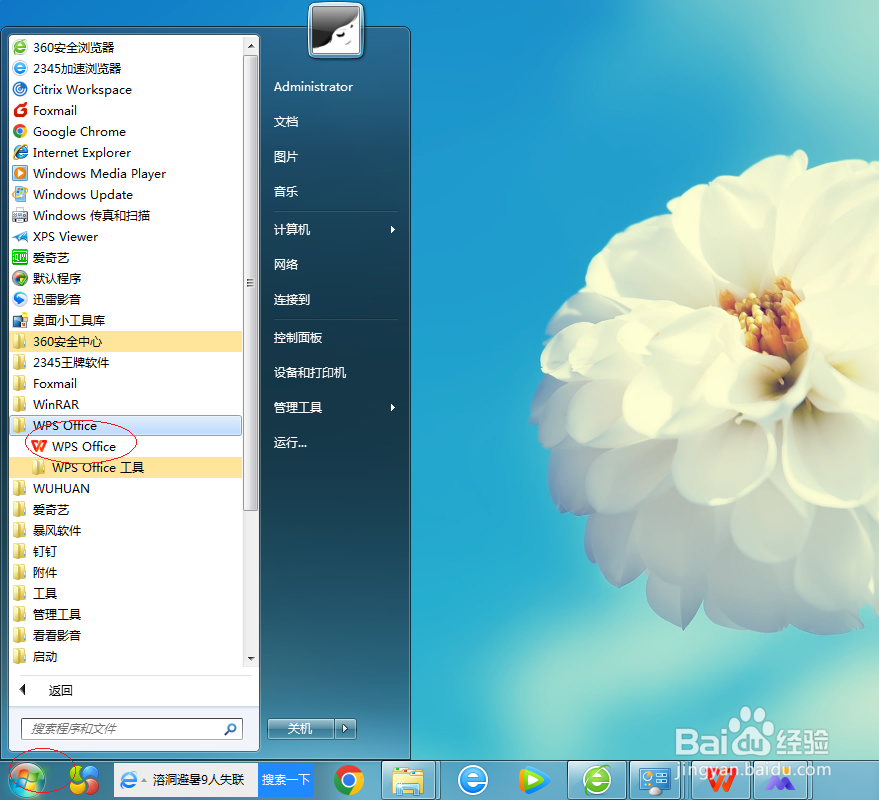Launch WPS Office application with red W icon
879x800 pixels.
click(x=126, y=447)
